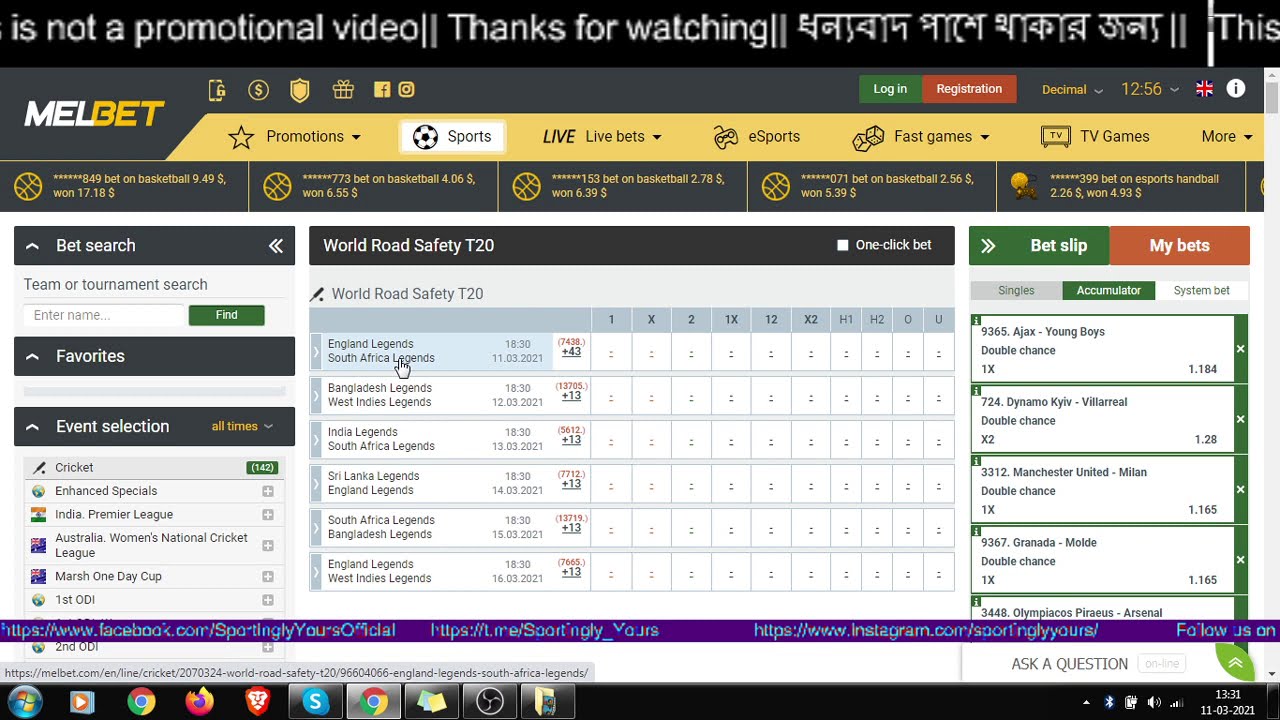Select the Sports menu item
The image size is (1280, 720).
(453, 137)
